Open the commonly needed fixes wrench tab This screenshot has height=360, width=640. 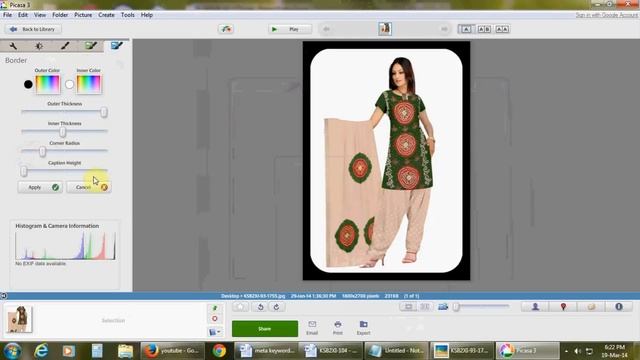tap(13, 46)
